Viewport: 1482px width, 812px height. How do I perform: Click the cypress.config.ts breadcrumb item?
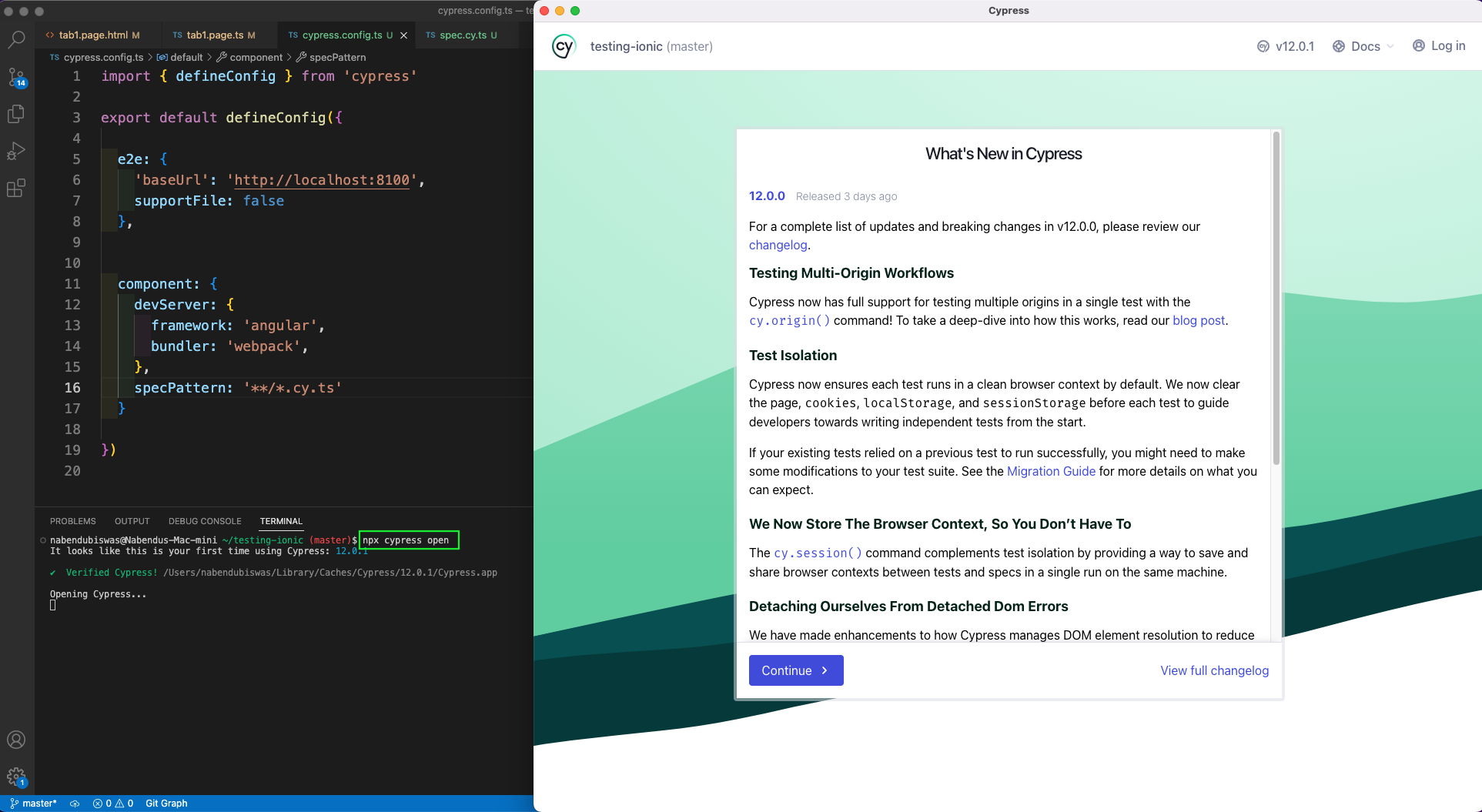97,57
